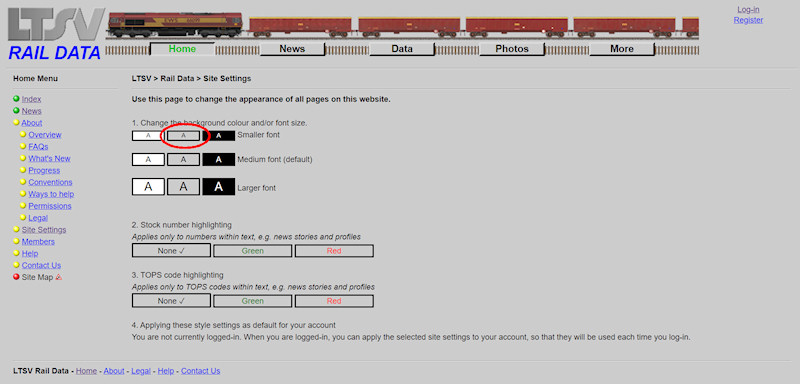This screenshot has width=800, height=384.
Task: Open Contact Us in the sidebar
Action: [x=41, y=265]
